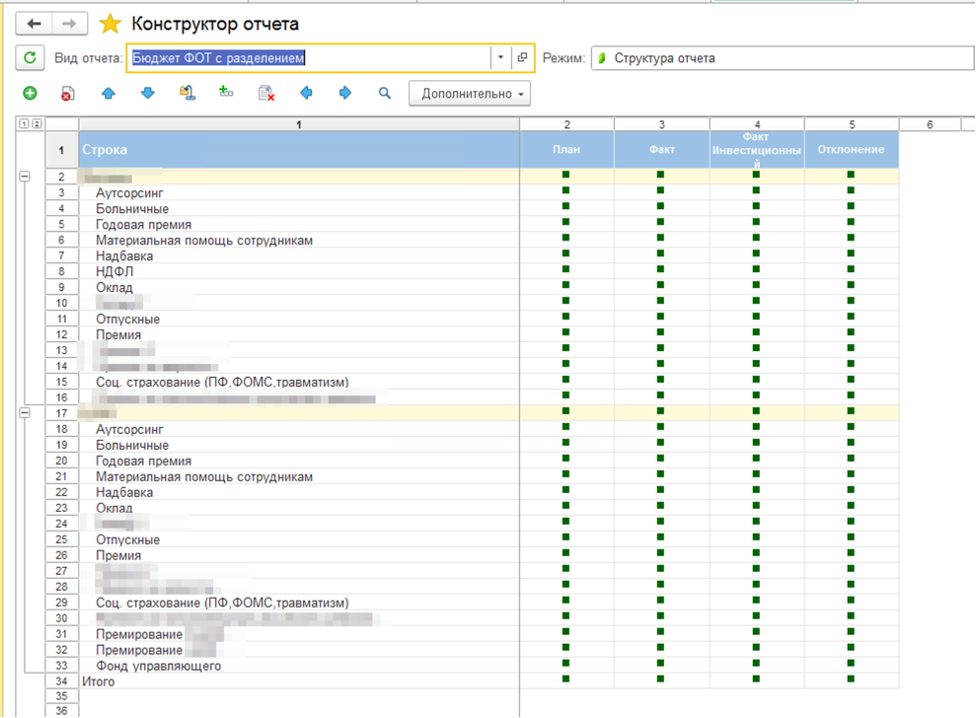Select Отпускные in row 25
The width and height of the screenshot is (977, 718).
click(128, 540)
